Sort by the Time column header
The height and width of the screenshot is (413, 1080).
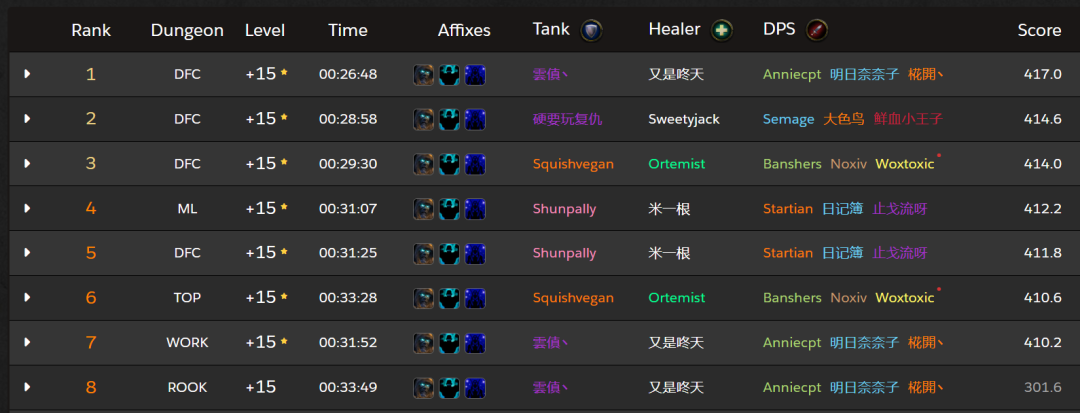(x=348, y=30)
